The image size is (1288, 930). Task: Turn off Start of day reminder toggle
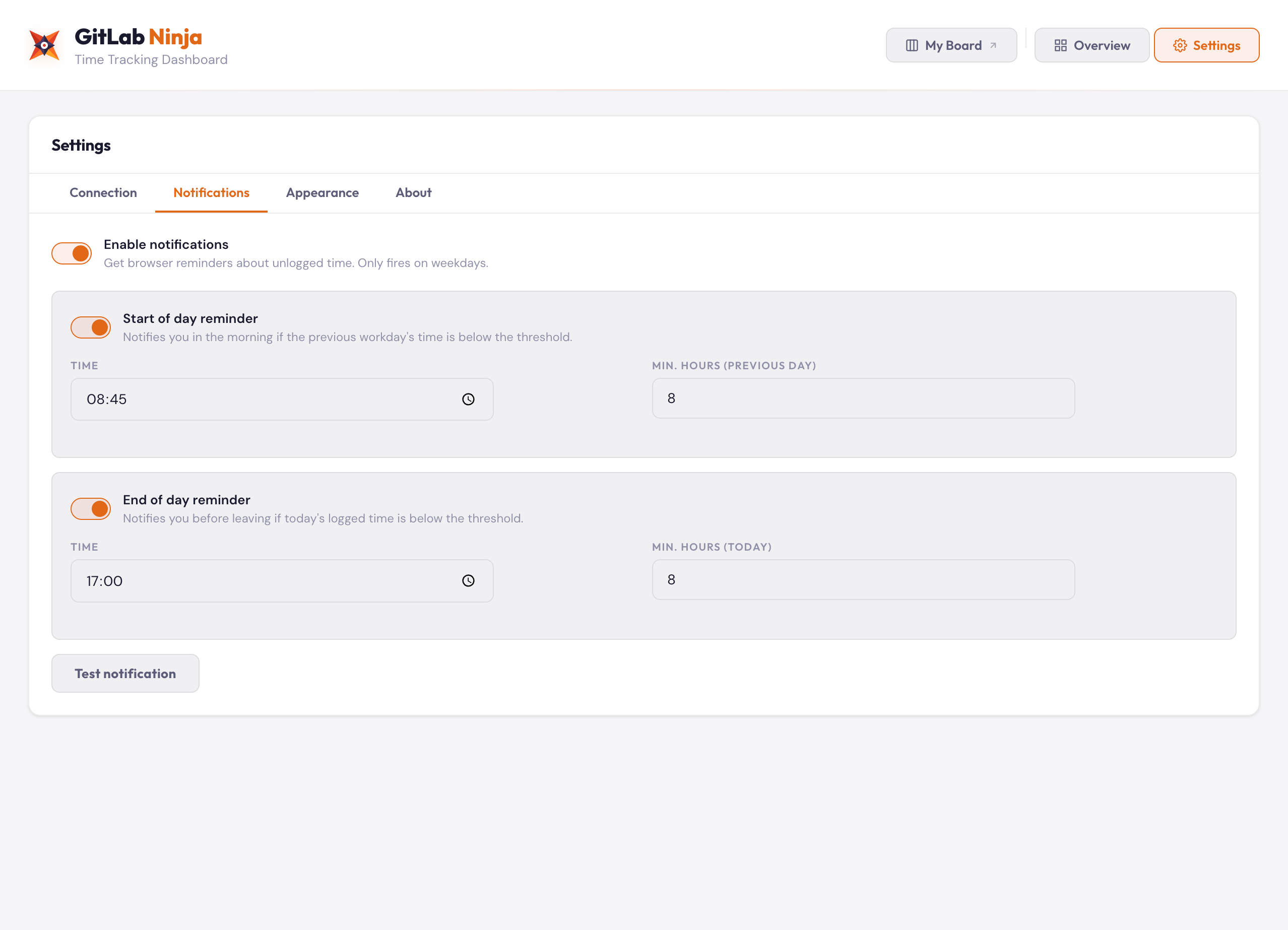tap(91, 327)
